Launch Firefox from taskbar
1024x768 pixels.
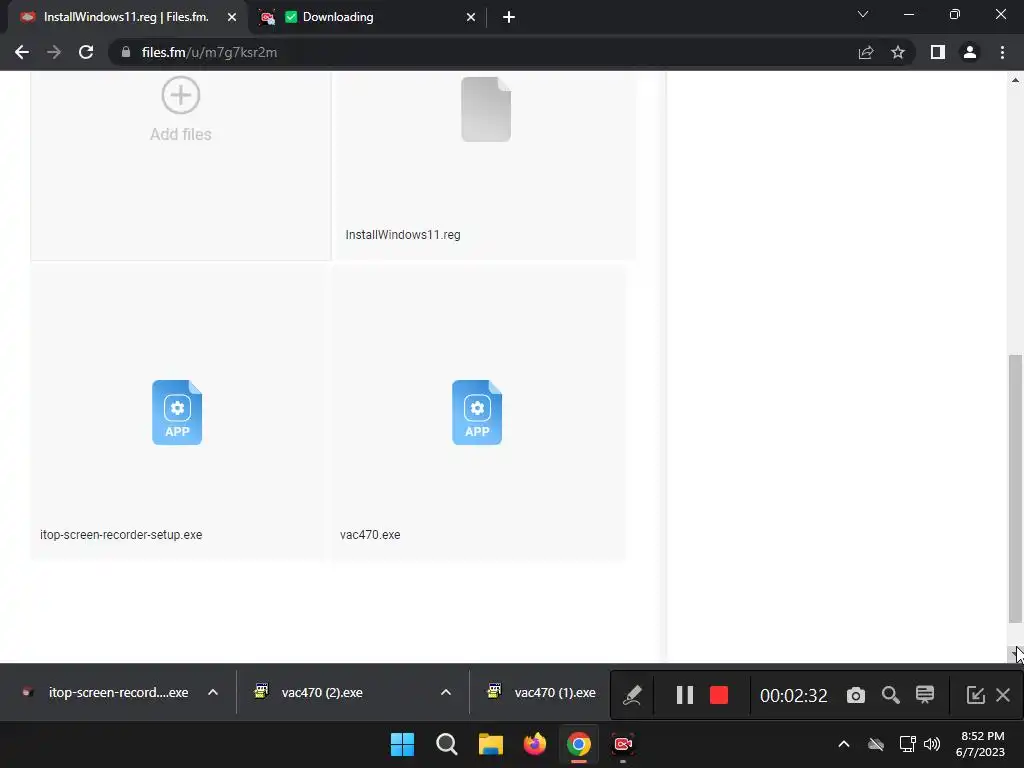pyautogui.click(x=535, y=744)
